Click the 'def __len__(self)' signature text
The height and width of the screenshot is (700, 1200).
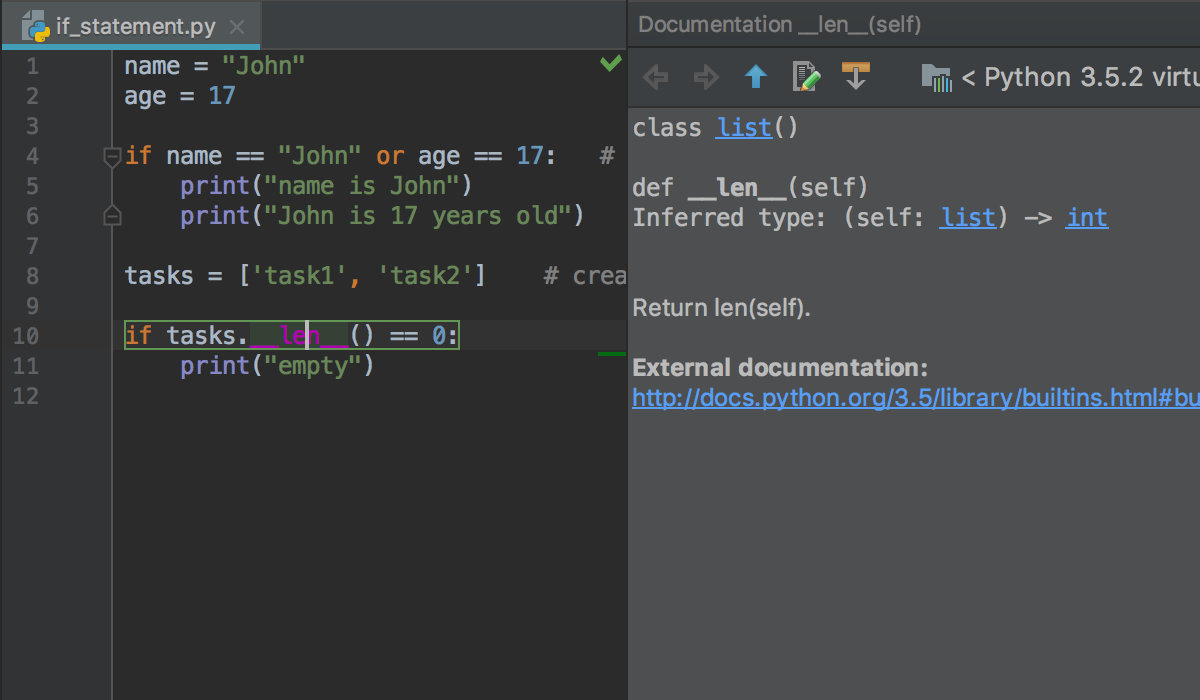751,188
